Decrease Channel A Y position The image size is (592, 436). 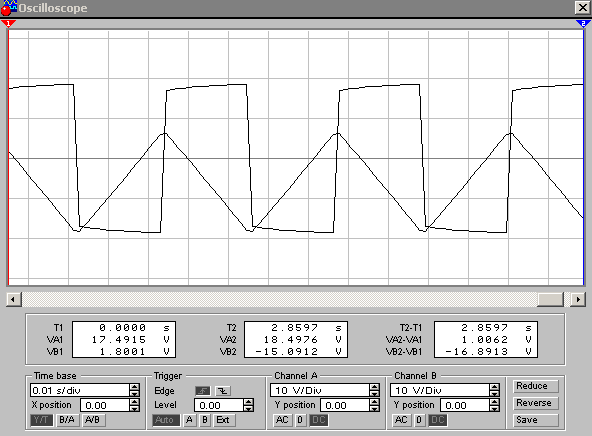pos(375,408)
